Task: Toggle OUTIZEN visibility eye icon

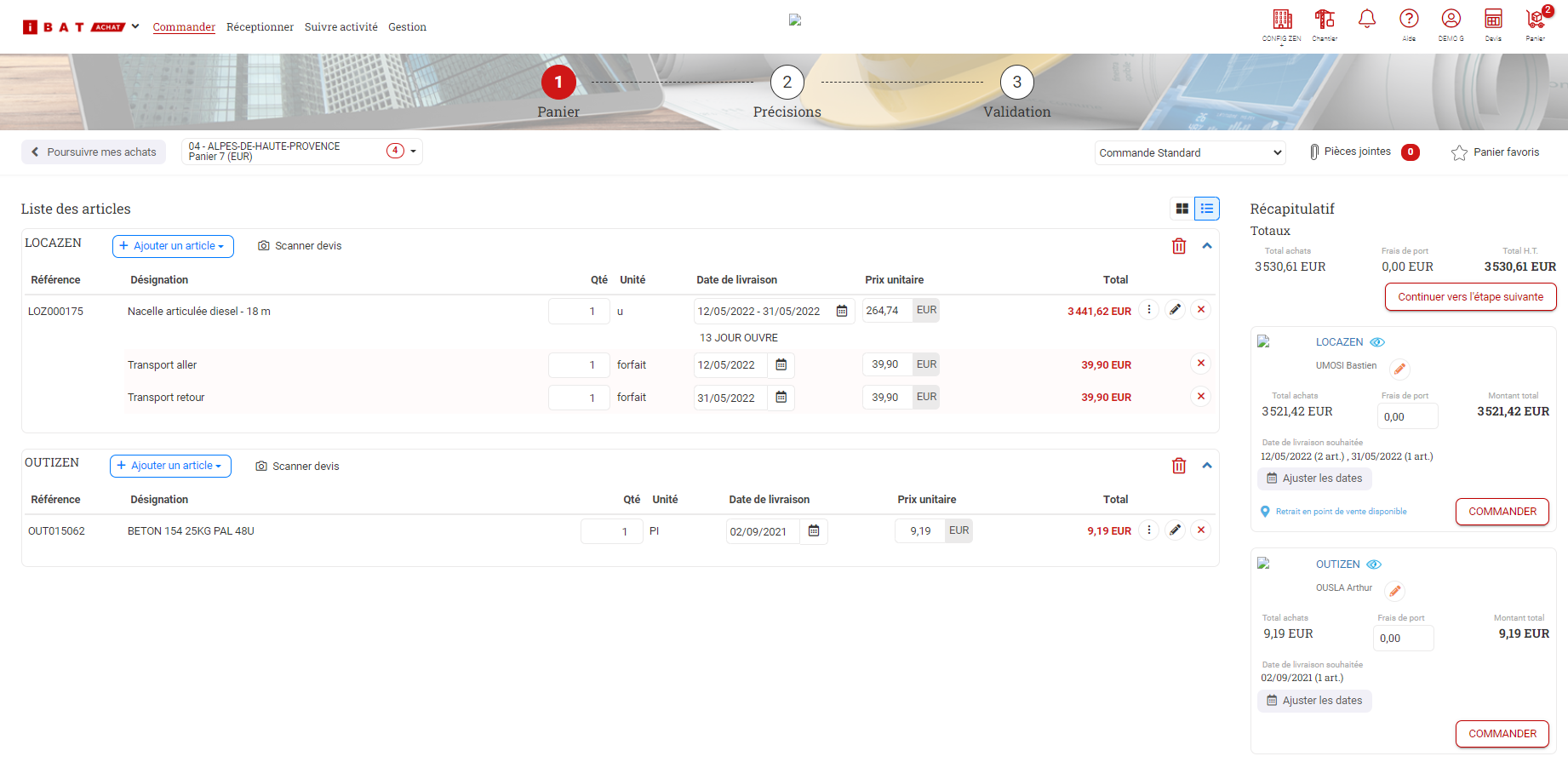Action: 1374,564
